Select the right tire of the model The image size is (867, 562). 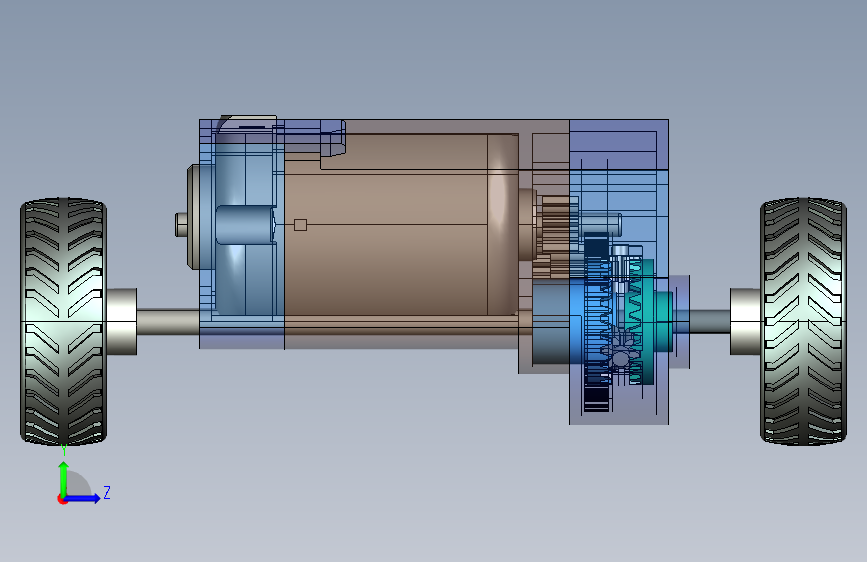point(803,321)
